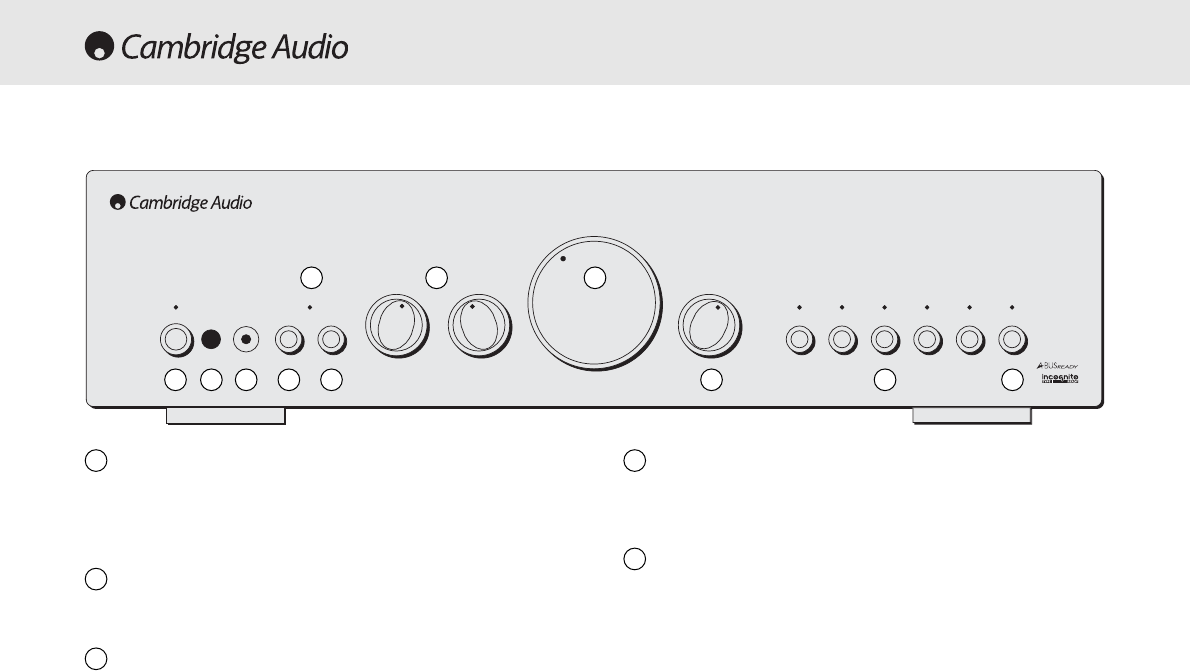Select the second input button in six-button row
Viewport: 1190px width, 671px height.
[842, 339]
